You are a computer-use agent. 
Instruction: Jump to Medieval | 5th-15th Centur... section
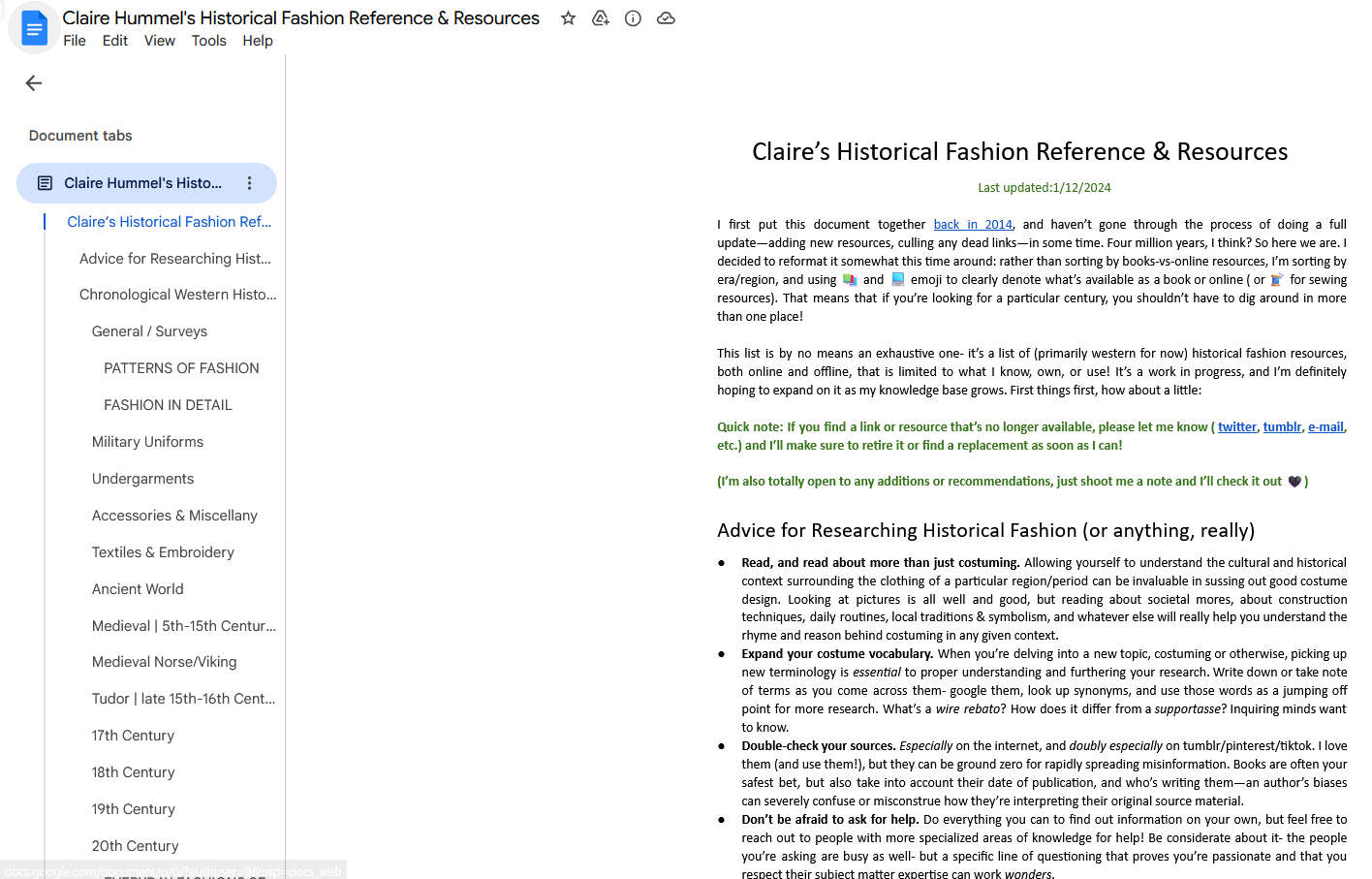tap(184, 626)
